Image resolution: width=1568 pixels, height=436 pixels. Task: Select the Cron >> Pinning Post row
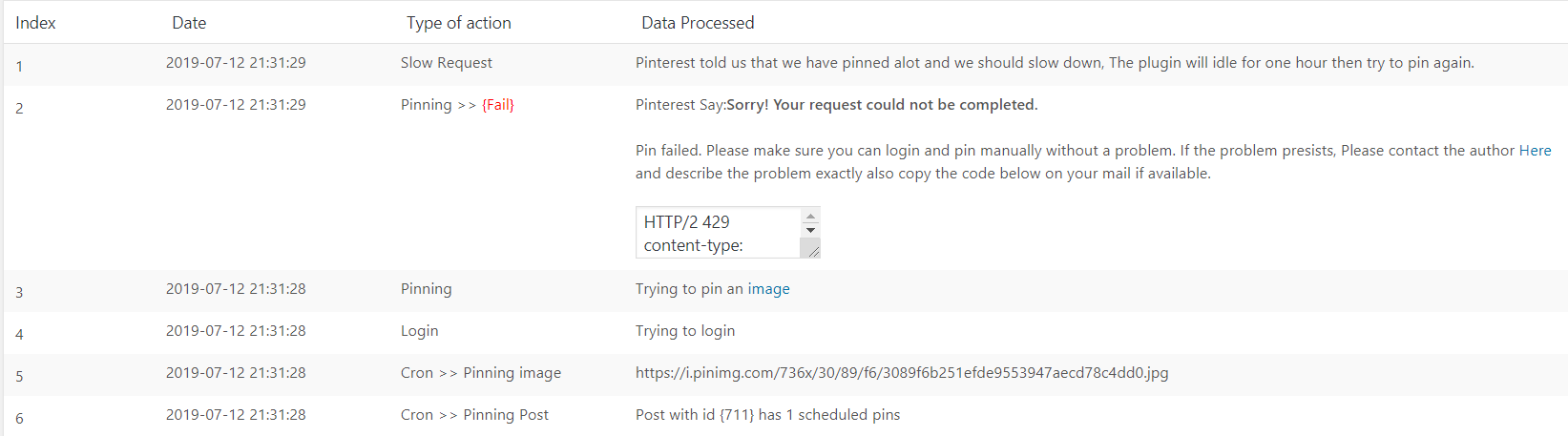(784, 416)
